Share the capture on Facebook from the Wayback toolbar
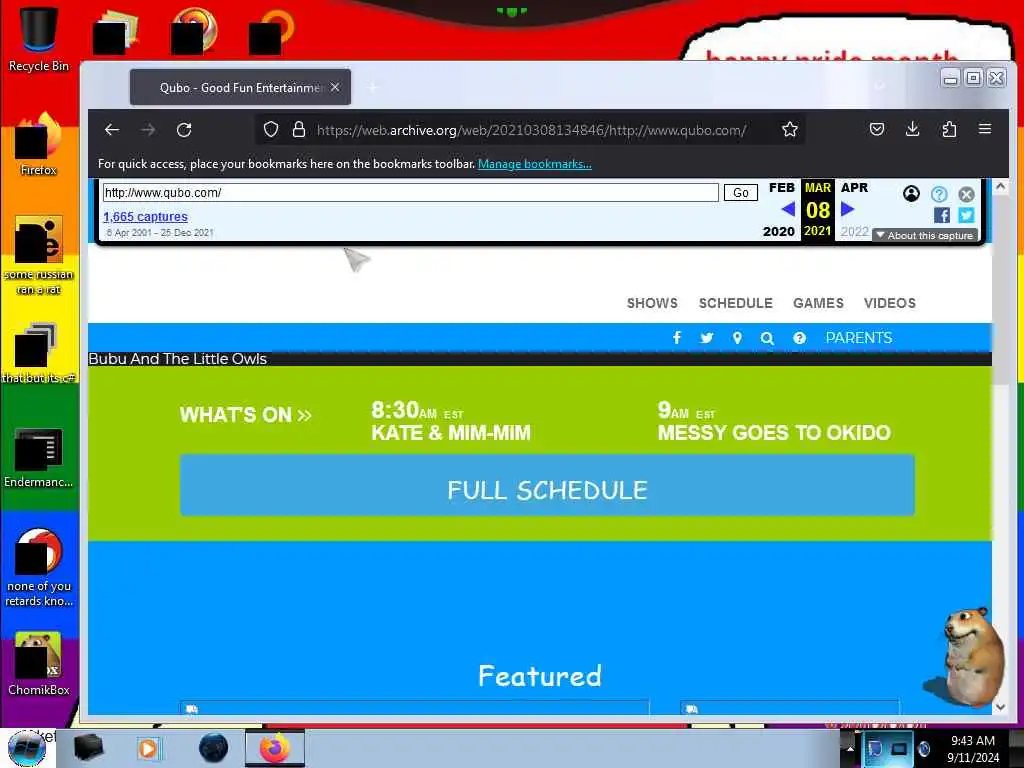This screenshot has height=768, width=1024. 942,215
